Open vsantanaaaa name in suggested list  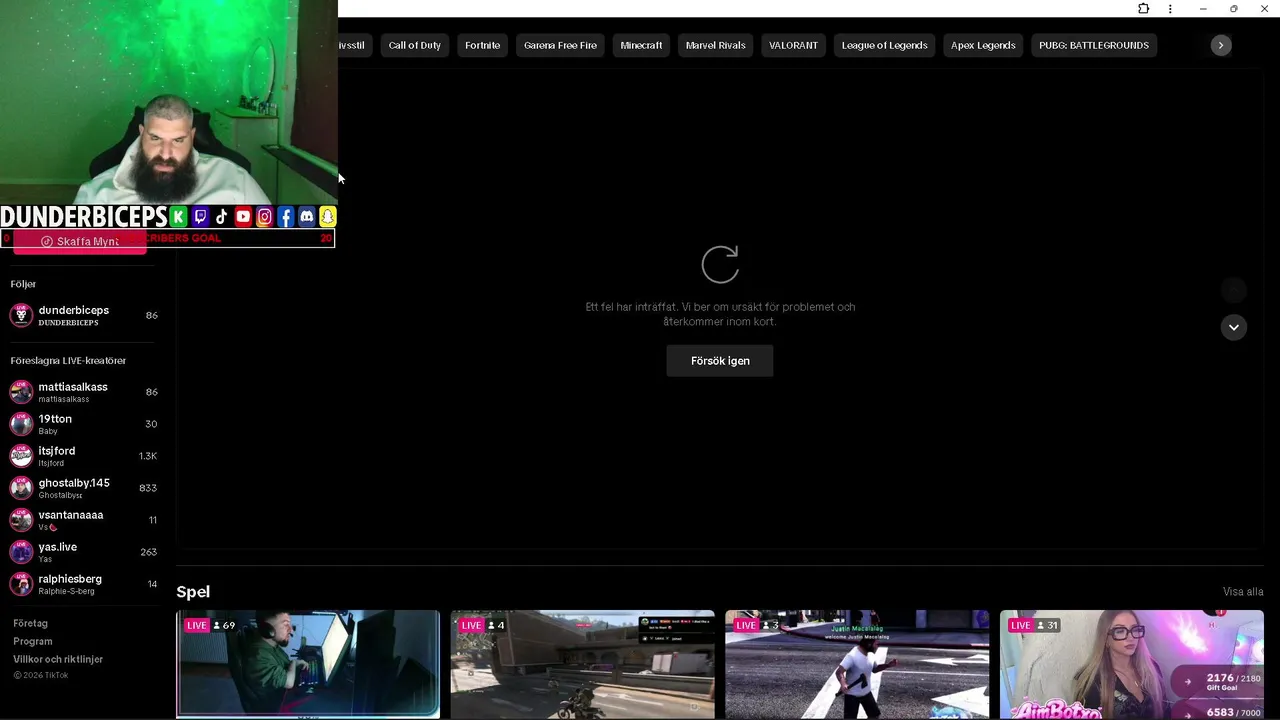pyautogui.click(x=71, y=515)
